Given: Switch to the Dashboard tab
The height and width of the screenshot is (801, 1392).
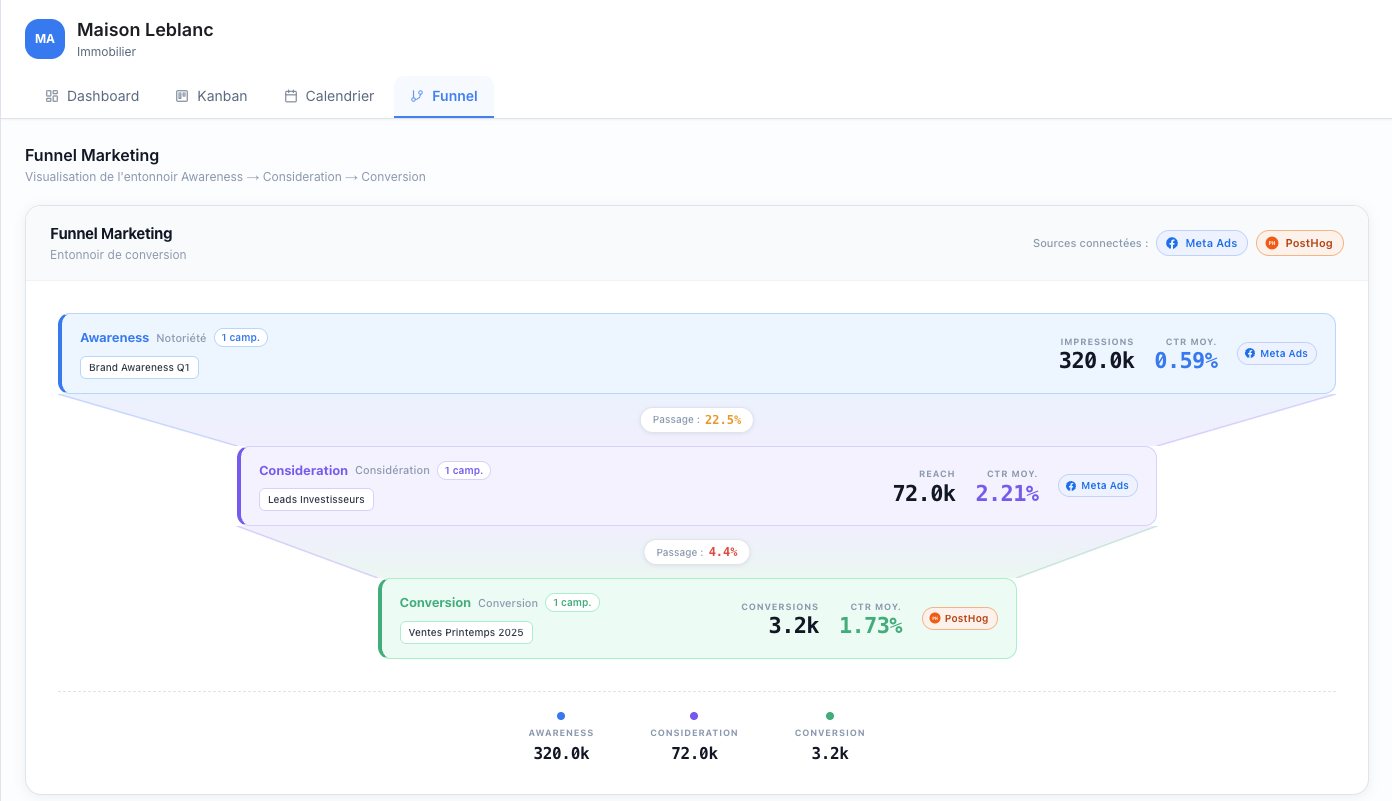Looking at the screenshot, I should (91, 96).
